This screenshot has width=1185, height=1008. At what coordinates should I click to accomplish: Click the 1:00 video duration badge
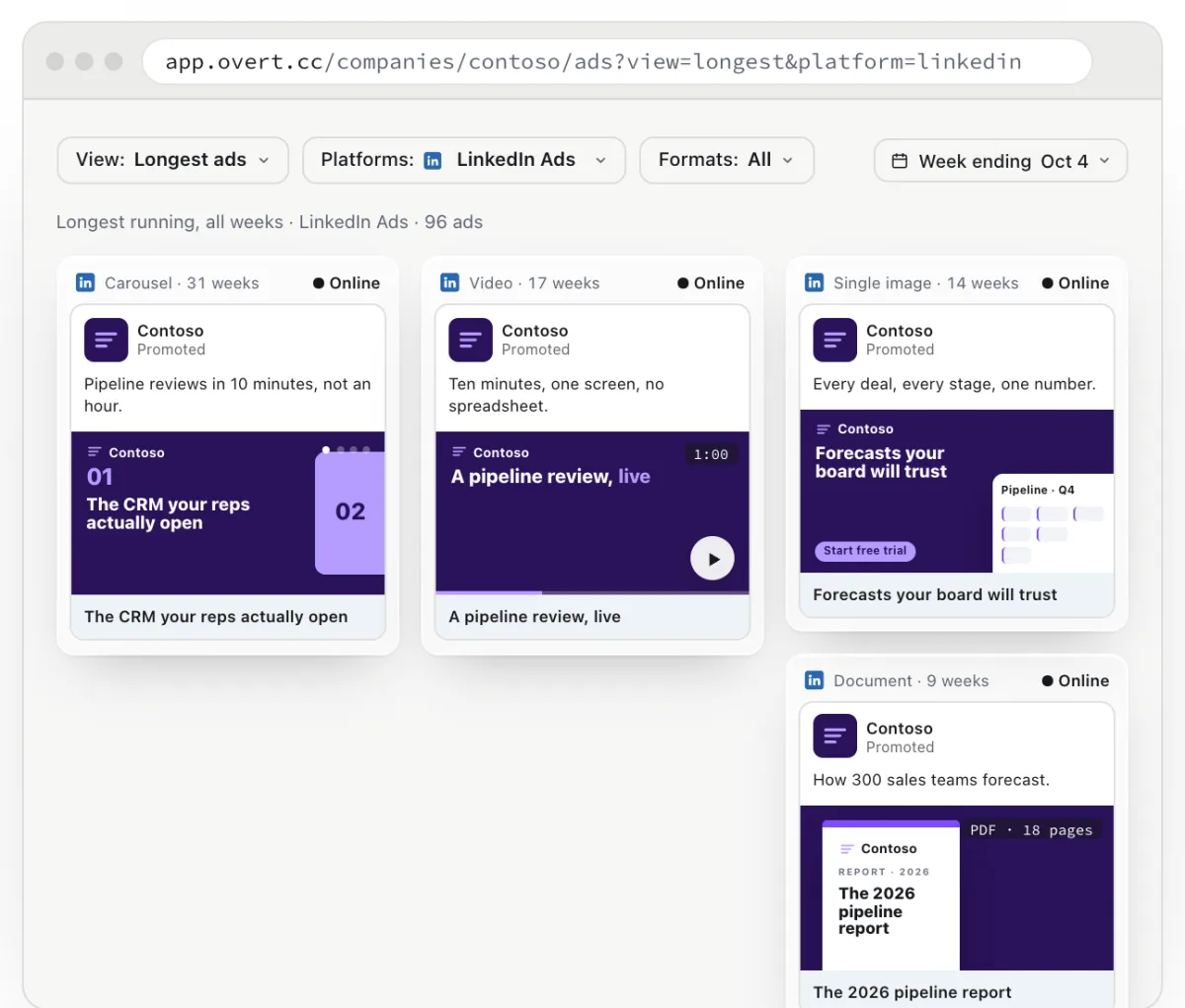[711, 454]
